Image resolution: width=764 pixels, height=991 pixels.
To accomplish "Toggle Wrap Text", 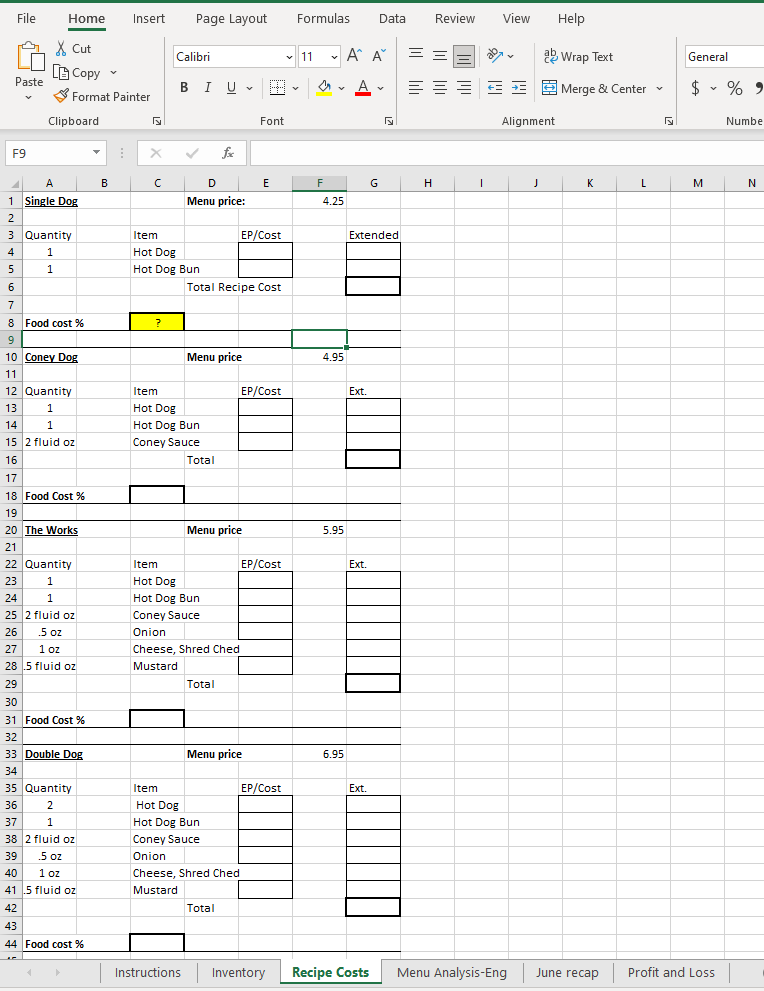I will coord(578,56).
